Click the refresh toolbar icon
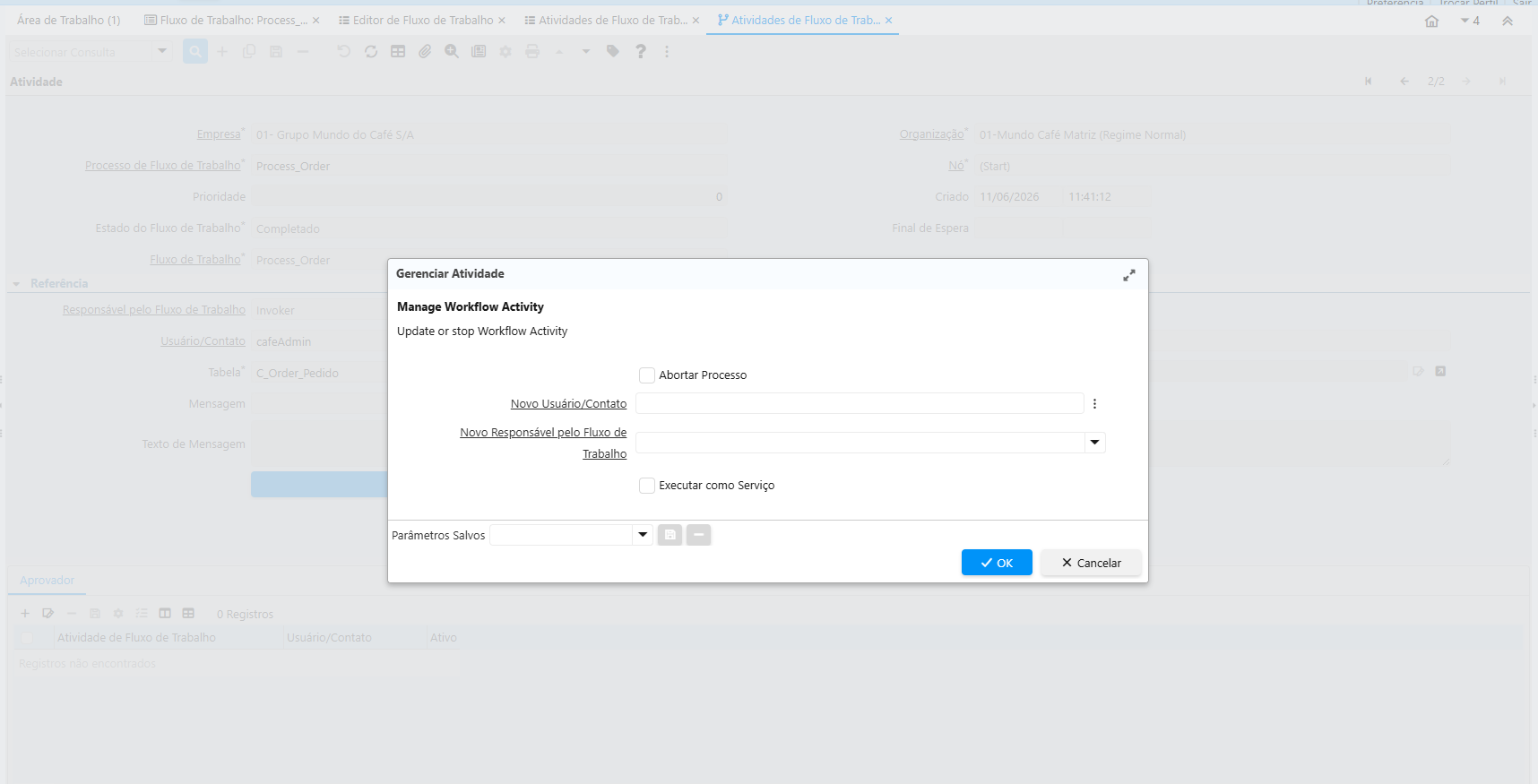The height and width of the screenshot is (784, 1538). point(371,52)
